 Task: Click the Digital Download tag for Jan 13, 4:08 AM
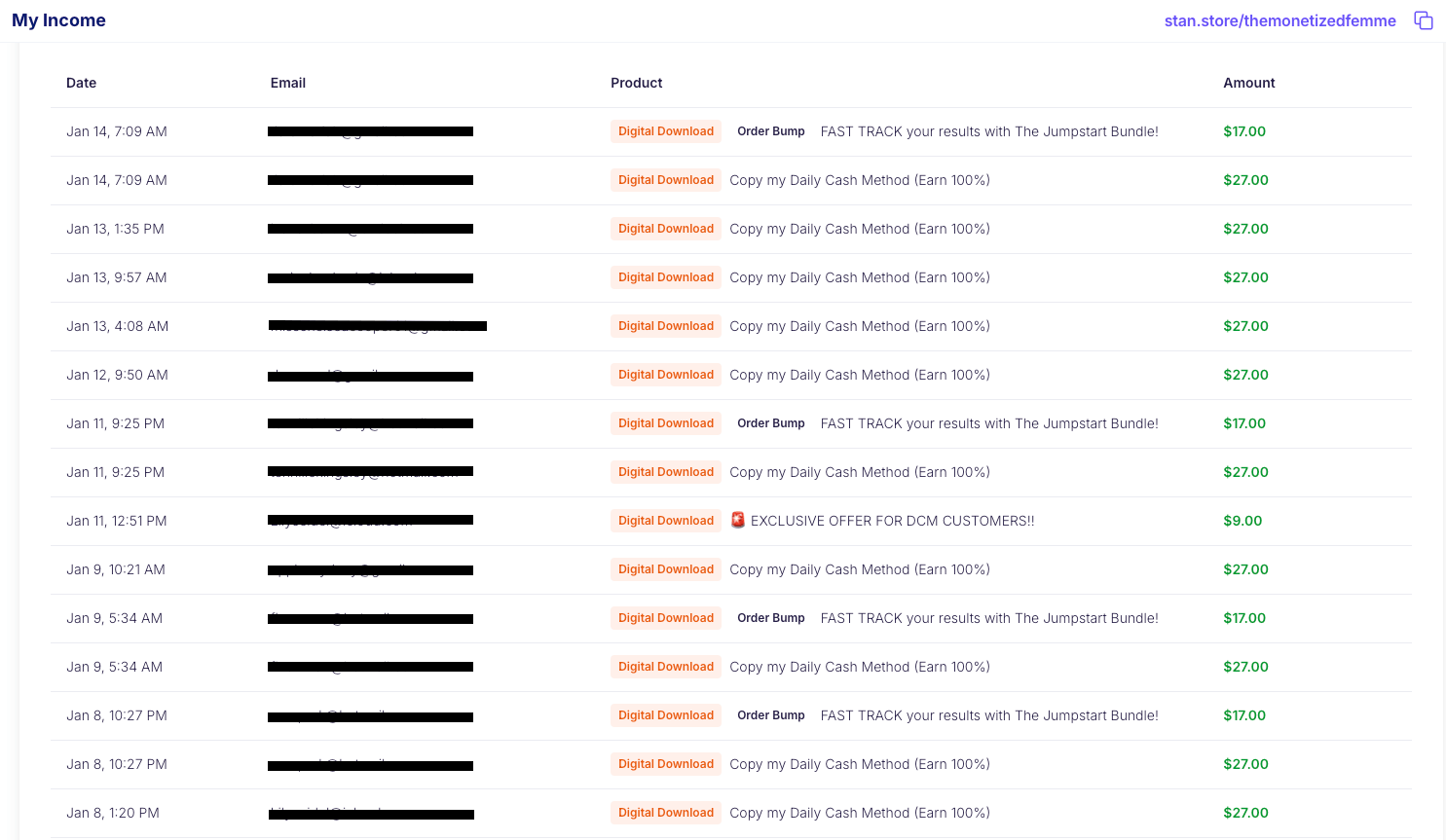click(x=666, y=326)
